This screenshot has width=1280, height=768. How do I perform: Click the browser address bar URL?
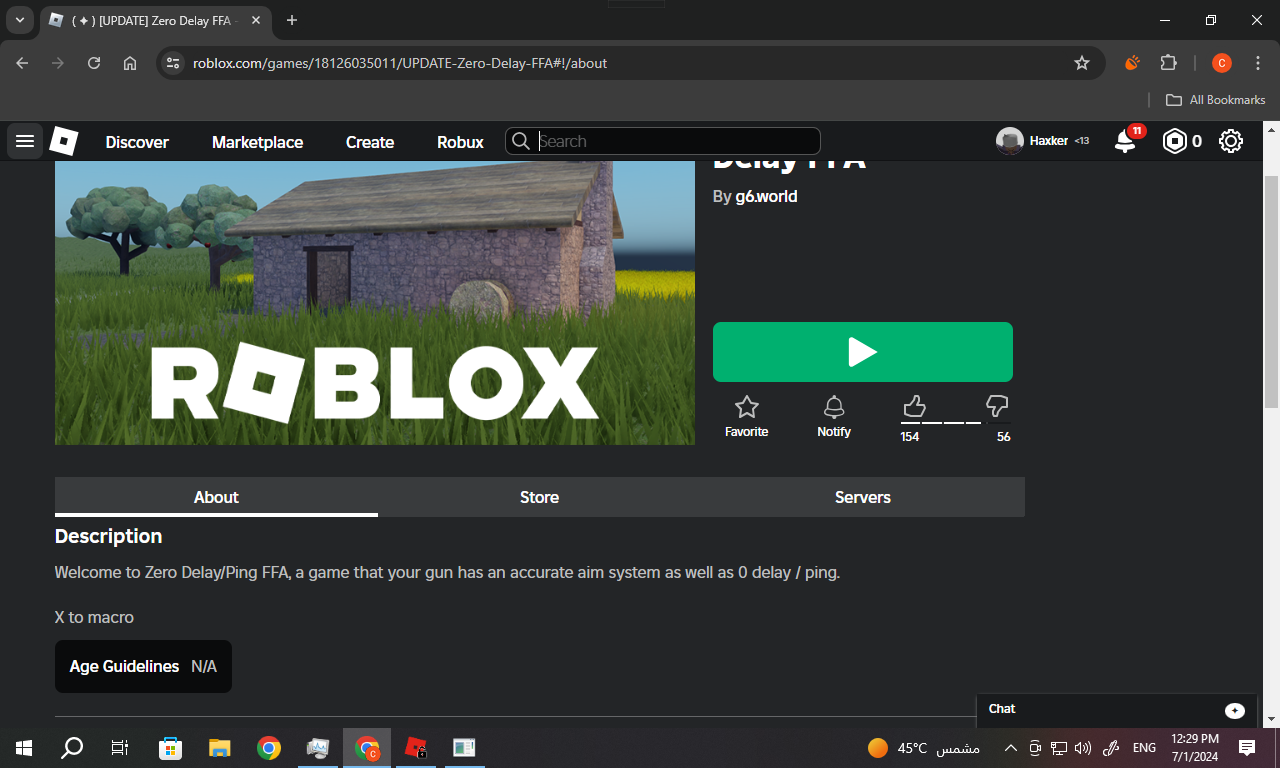(x=400, y=63)
